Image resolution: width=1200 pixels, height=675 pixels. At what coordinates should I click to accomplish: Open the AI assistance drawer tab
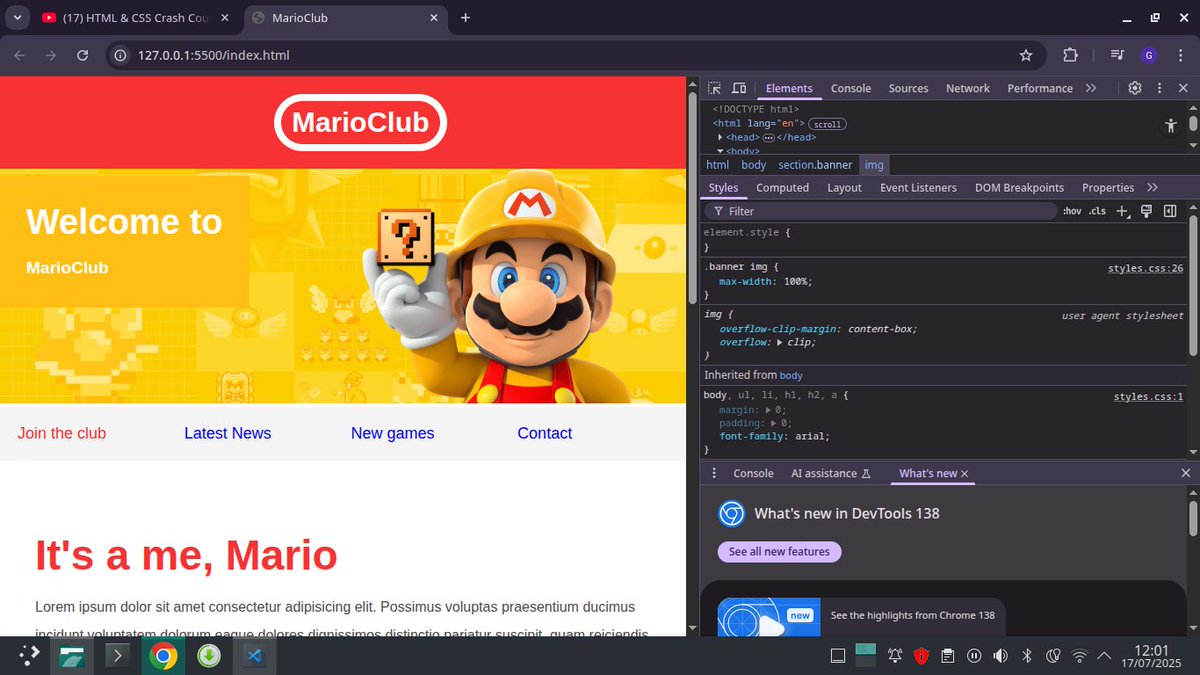[830, 473]
